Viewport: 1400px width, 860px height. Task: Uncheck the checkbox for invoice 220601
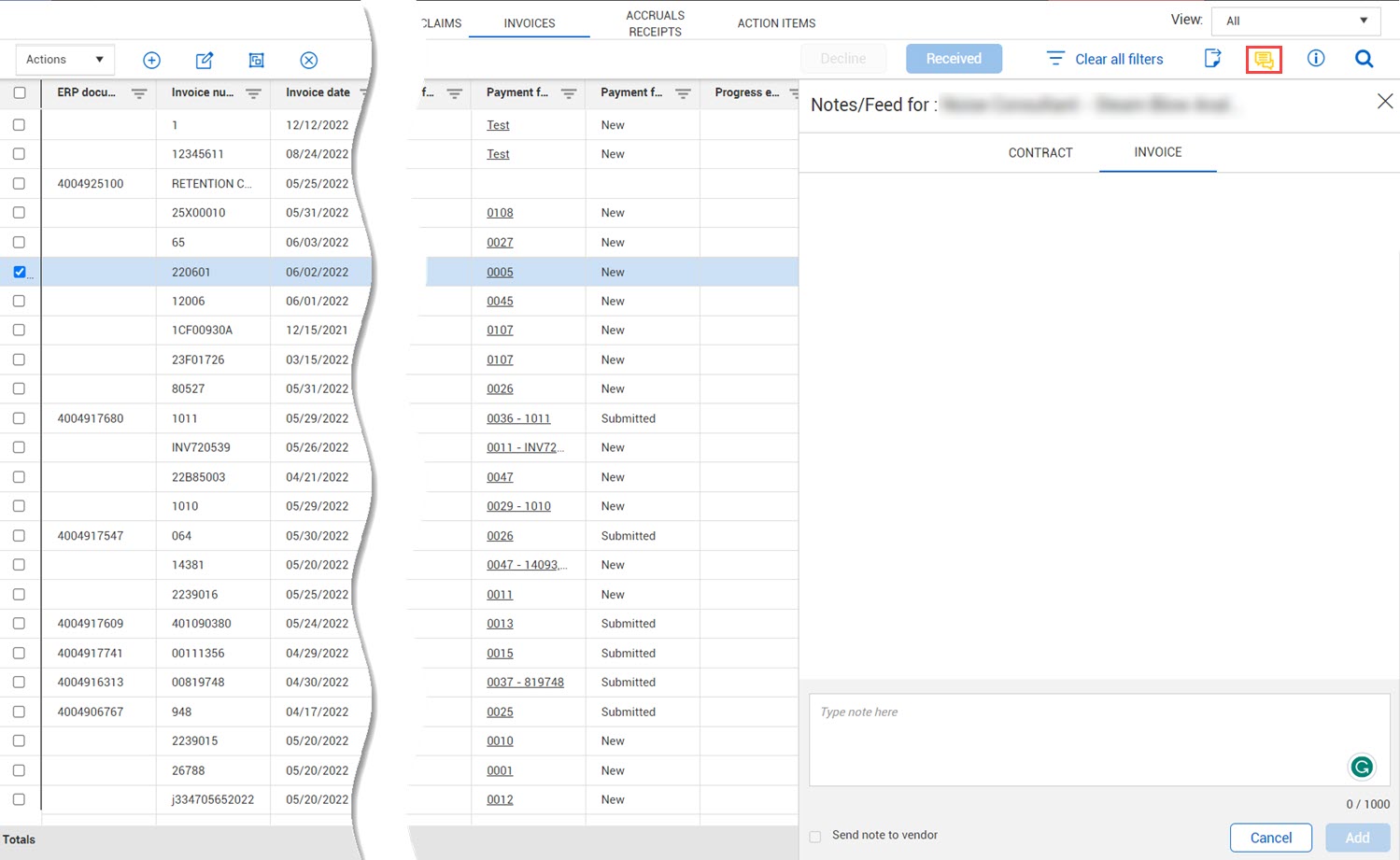tap(20, 272)
